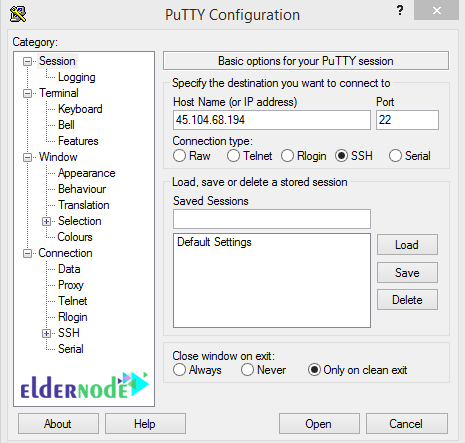Click the Open button
Viewport: 465px width, 443px height.
(319, 424)
